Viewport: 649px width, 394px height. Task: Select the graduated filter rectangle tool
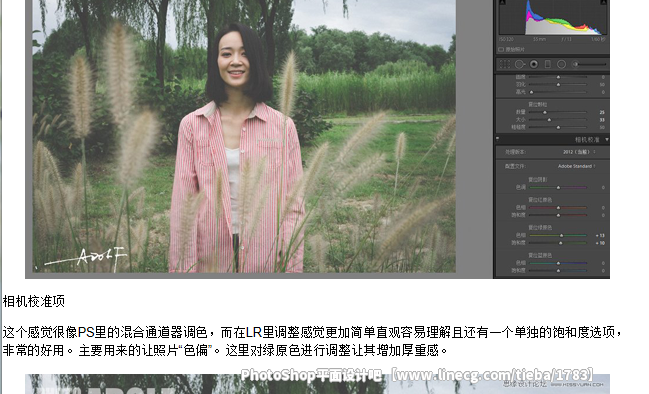point(548,64)
